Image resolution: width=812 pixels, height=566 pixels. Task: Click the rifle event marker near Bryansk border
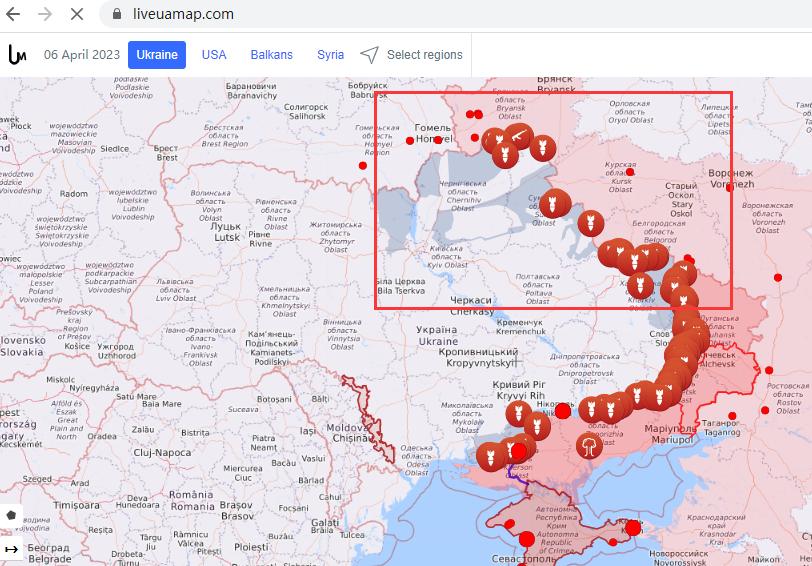(518, 135)
